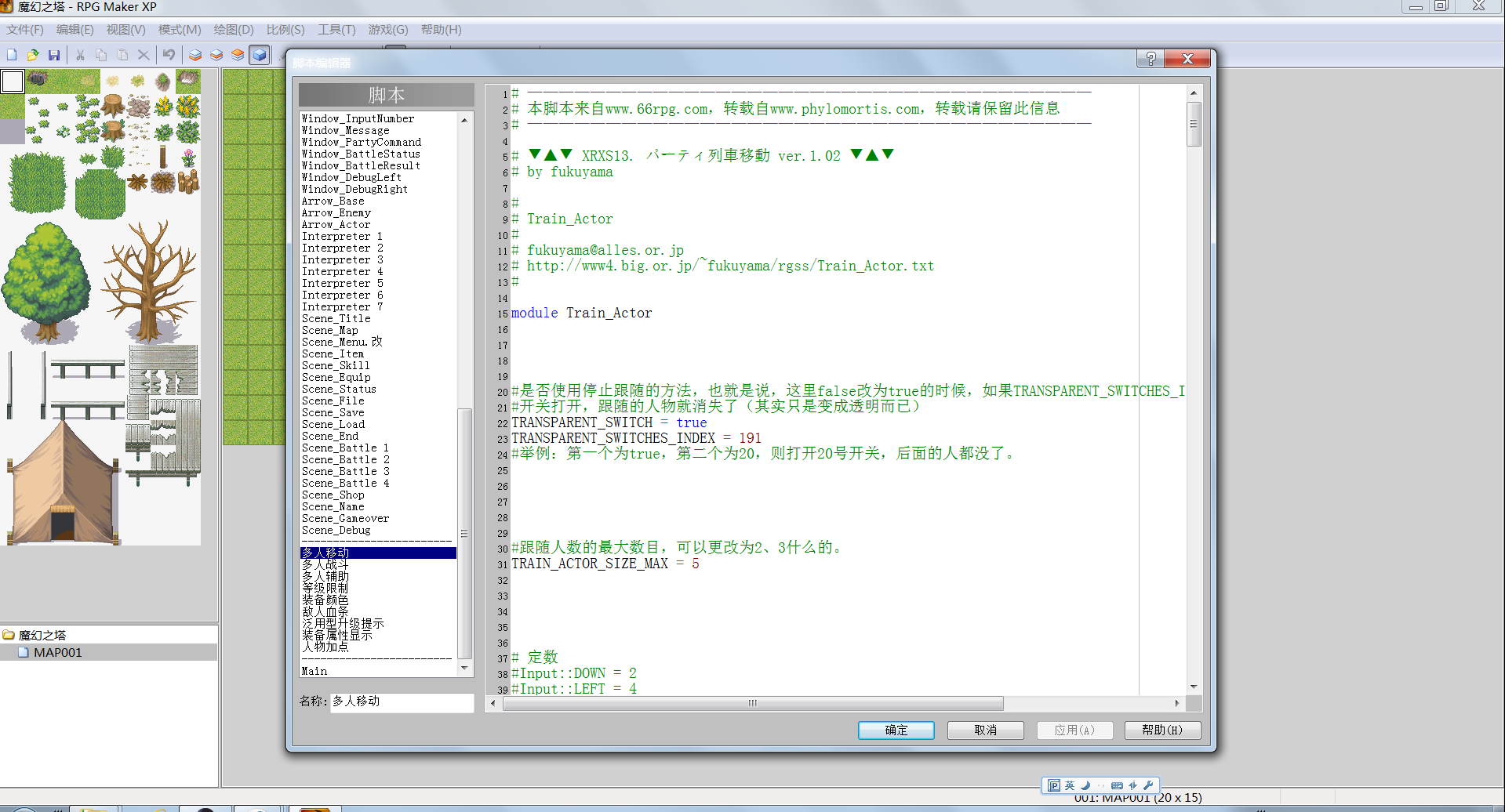Screen dimensions: 1505x812
Task: Click the New Project toolbar icon
Action: [x=12, y=55]
